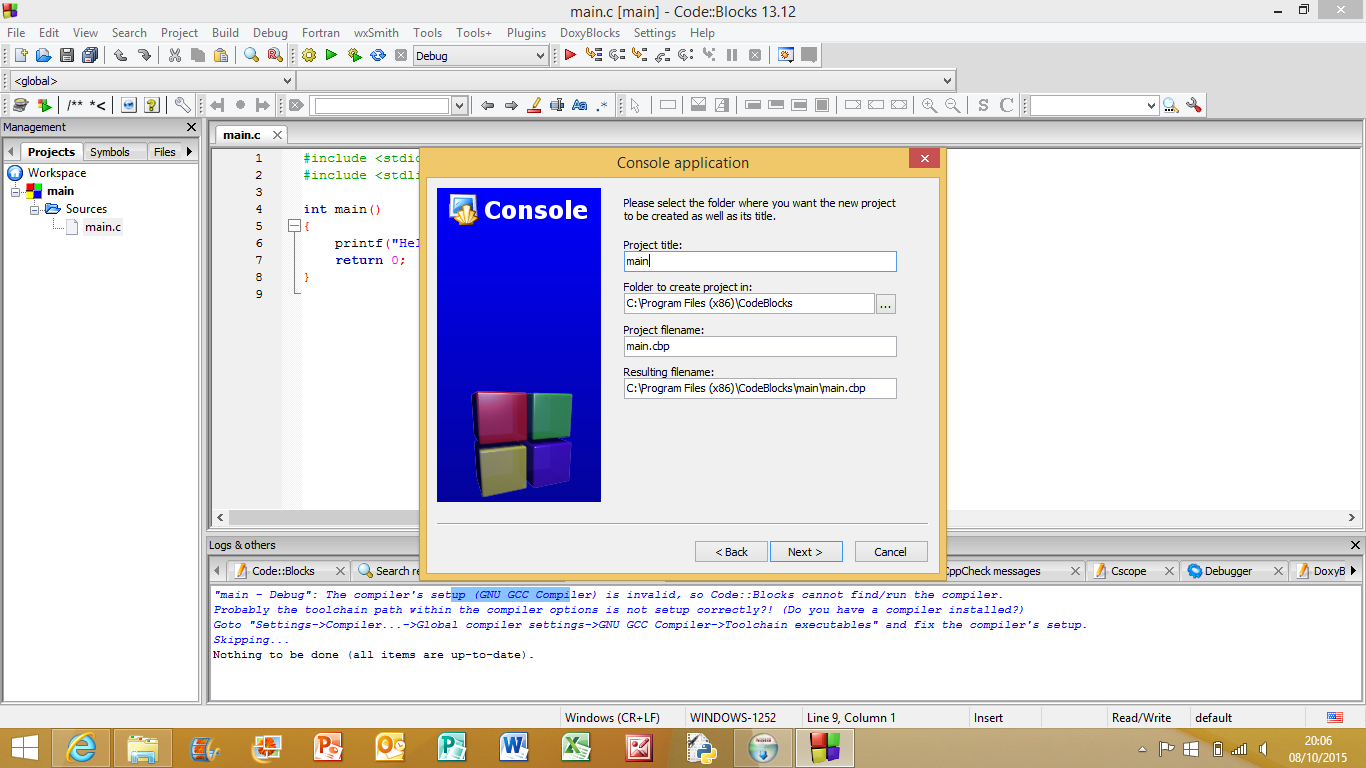The width and height of the screenshot is (1366, 768).
Task: Select the highlight occurrences pencil icon
Action: pos(533,104)
